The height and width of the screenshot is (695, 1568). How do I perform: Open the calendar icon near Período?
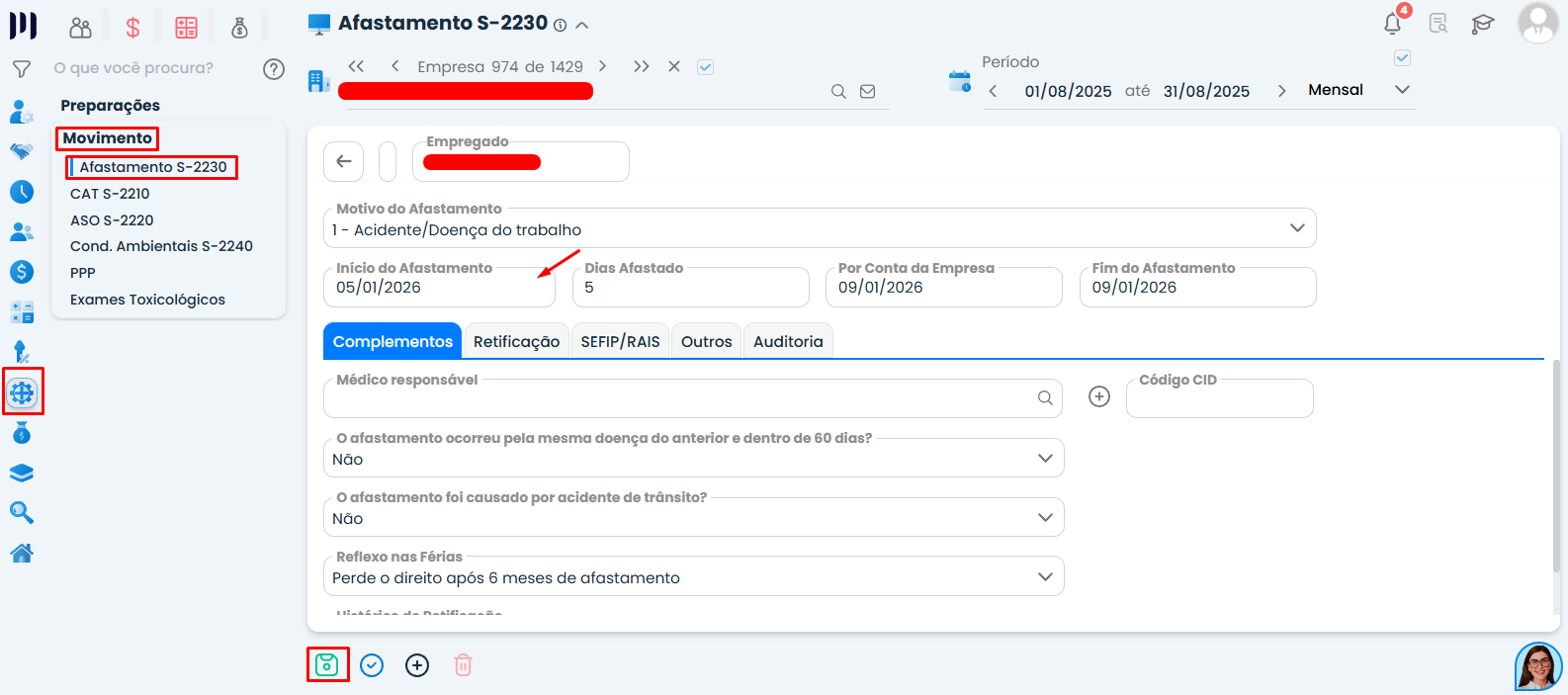[x=960, y=81]
